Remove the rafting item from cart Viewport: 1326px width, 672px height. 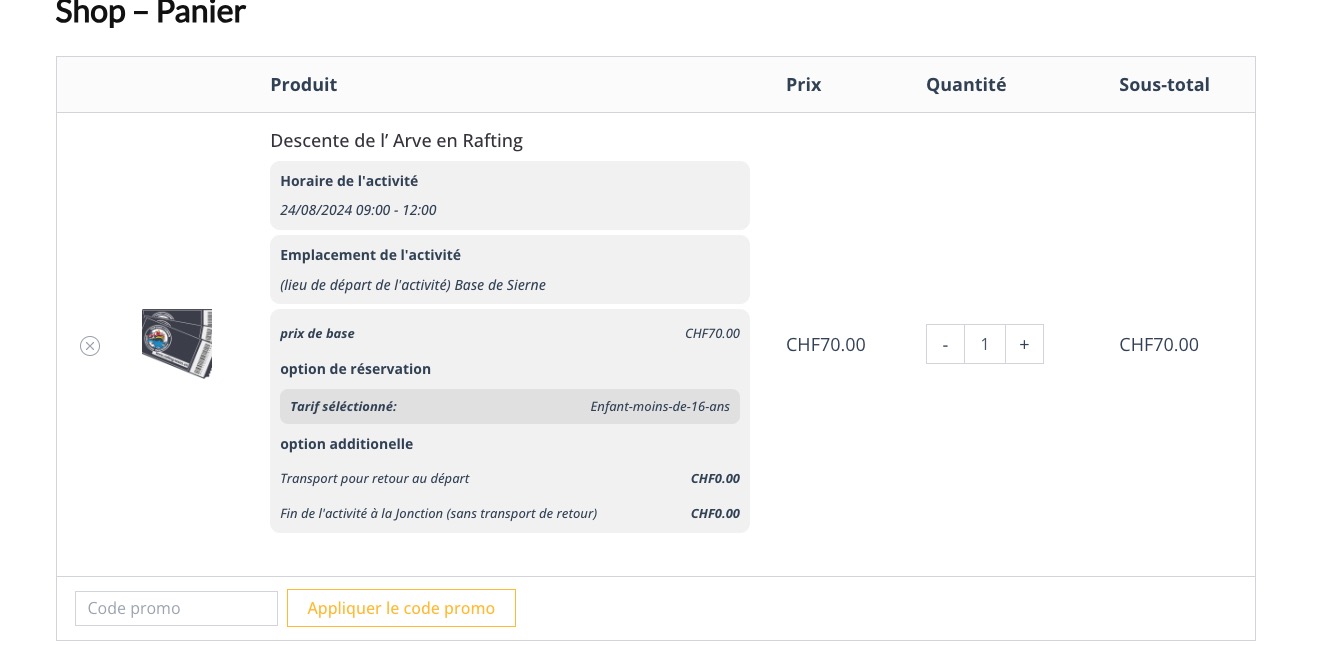tap(90, 346)
